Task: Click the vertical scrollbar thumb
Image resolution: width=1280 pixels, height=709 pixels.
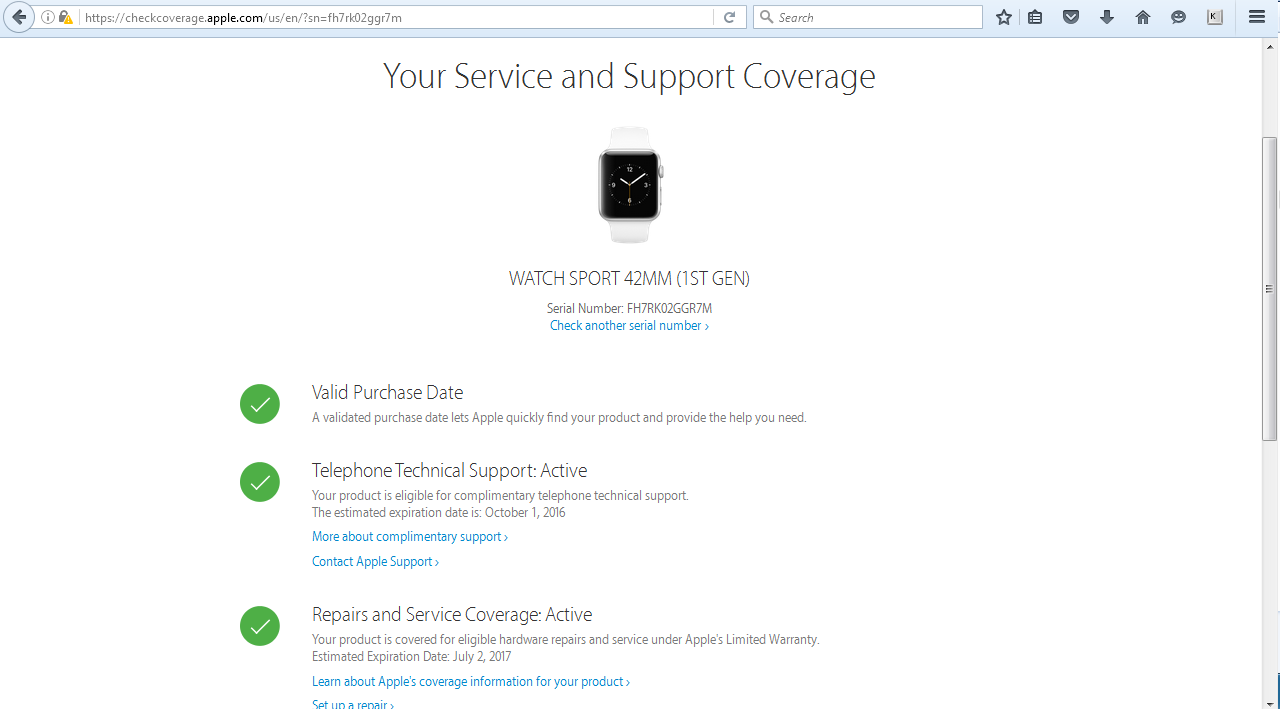Action: click(1270, 289)
